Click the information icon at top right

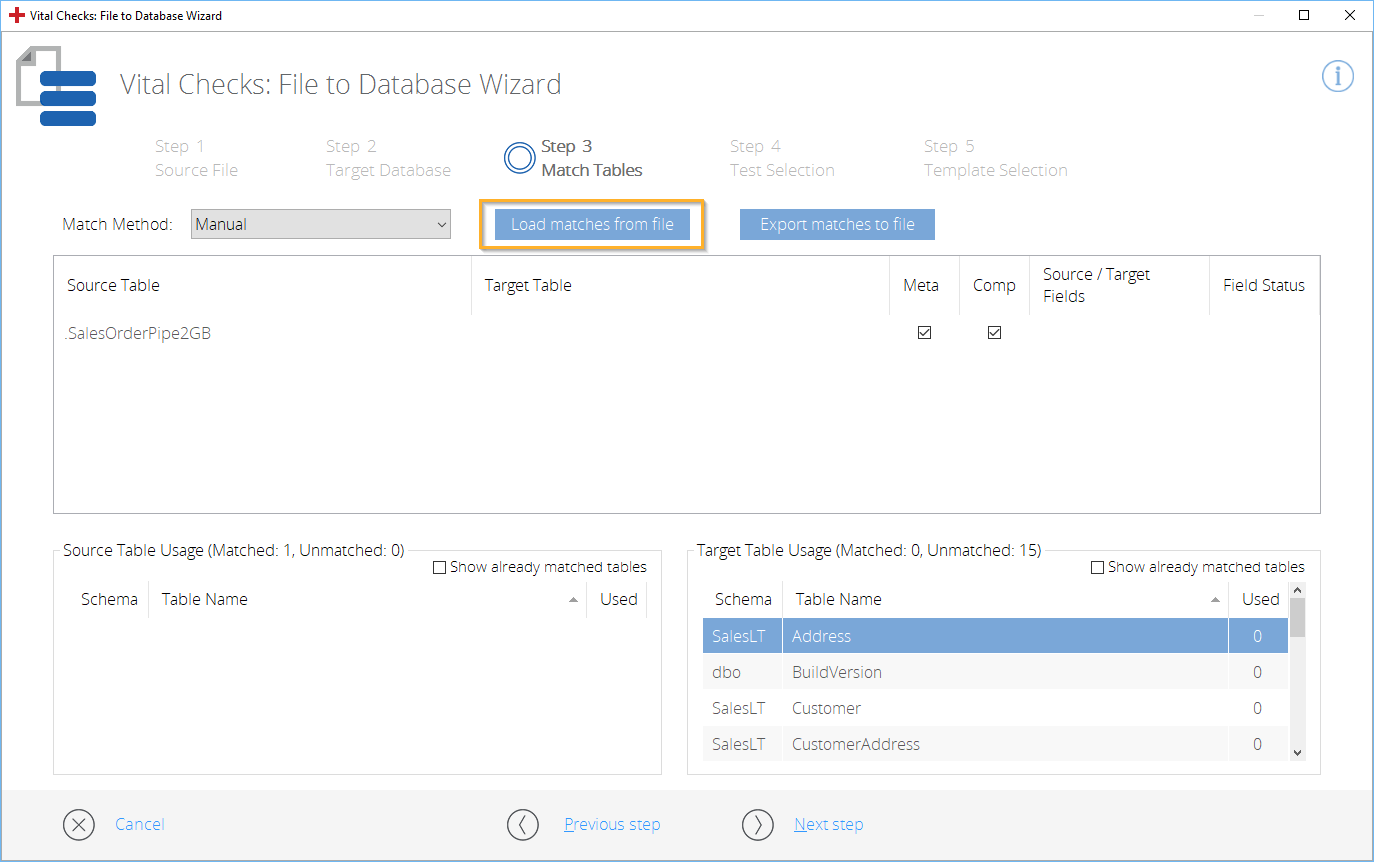[1337, 76]
